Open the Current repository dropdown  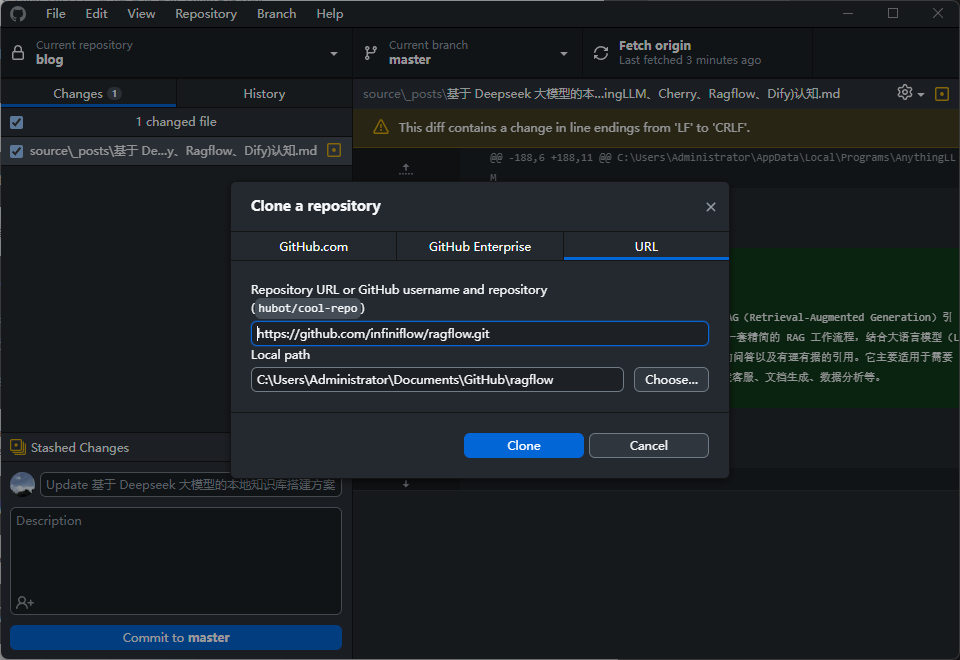coord(176,53)
